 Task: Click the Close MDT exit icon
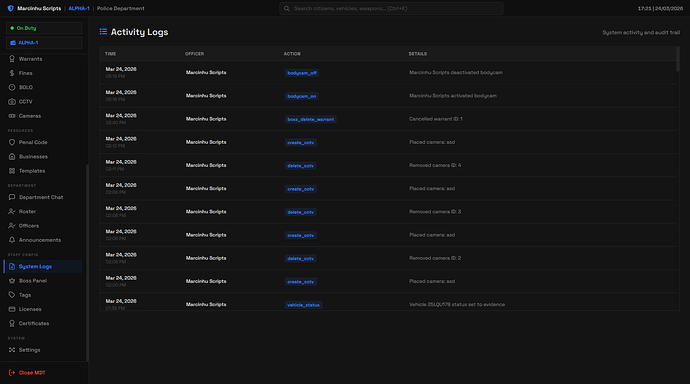(12, 373)
